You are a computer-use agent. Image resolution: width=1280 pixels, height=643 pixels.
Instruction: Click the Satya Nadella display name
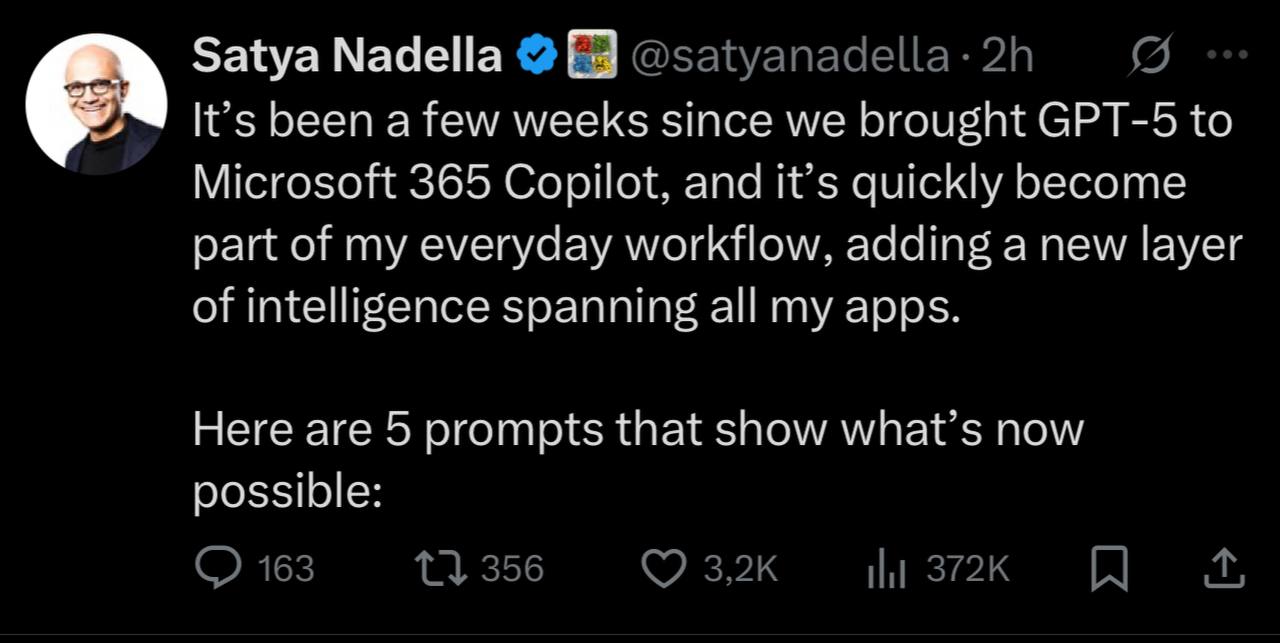click(347, 59)
